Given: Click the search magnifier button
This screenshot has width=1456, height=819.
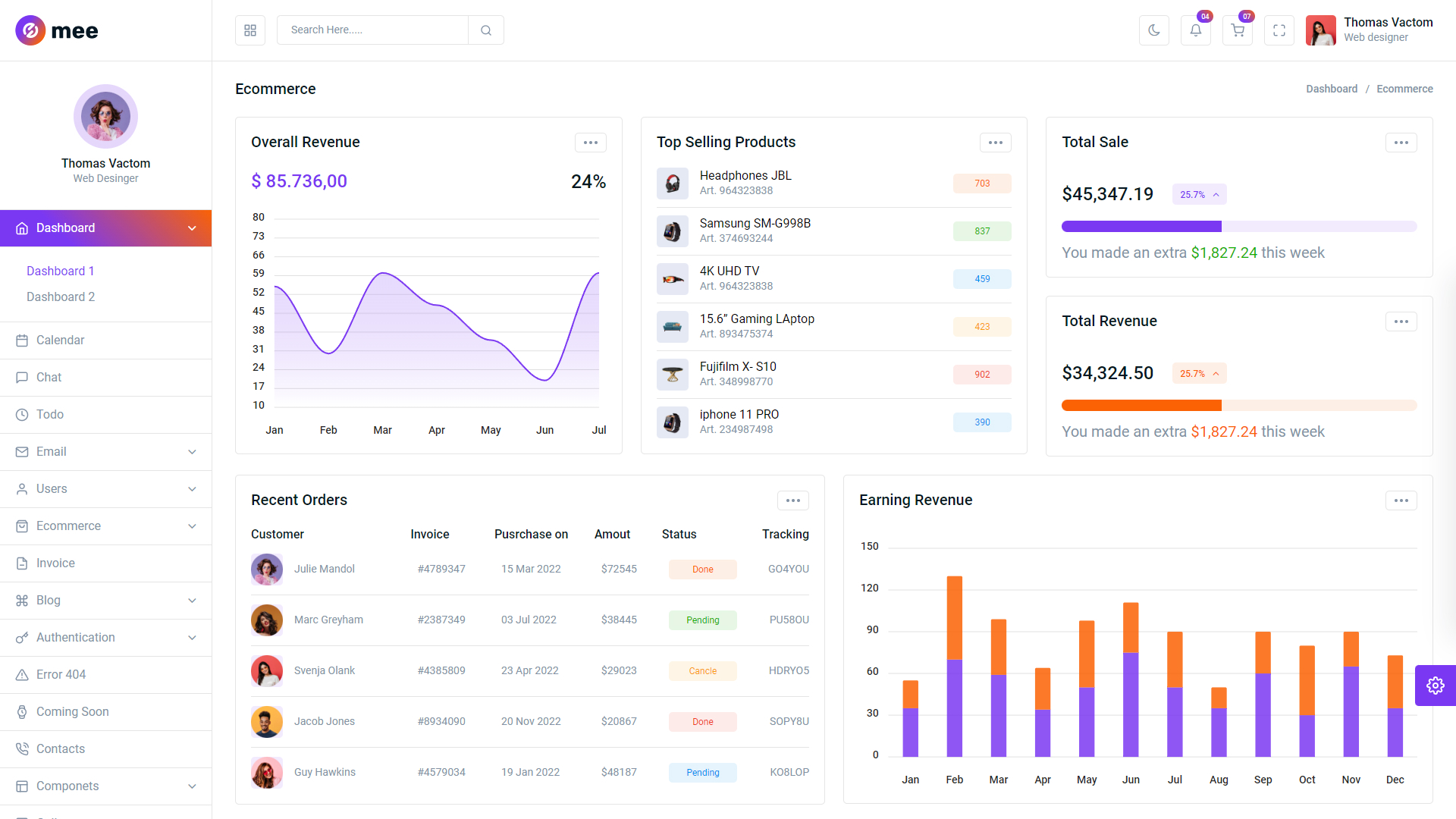Looking at the screenshot, I should coord(486,30).
